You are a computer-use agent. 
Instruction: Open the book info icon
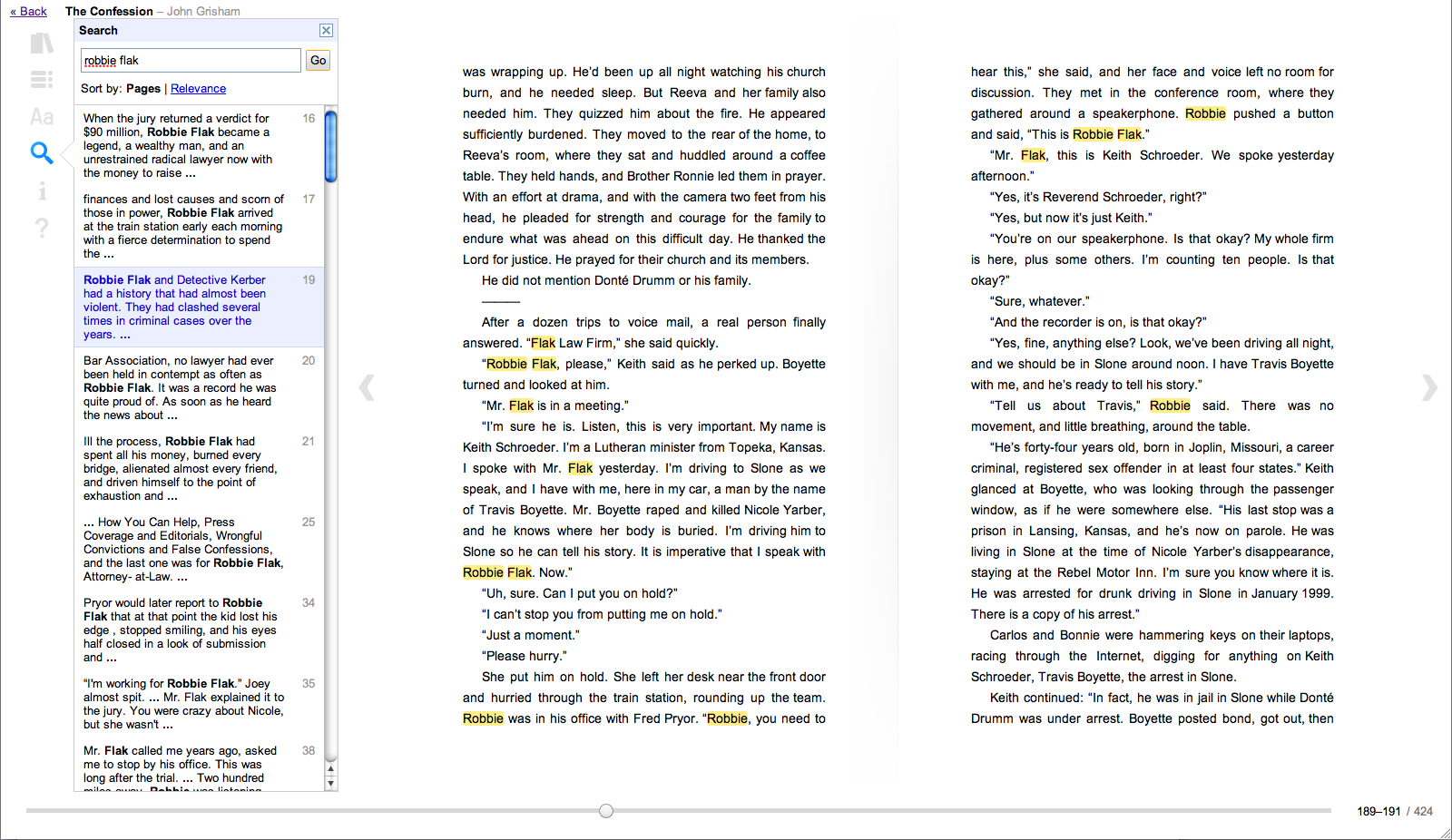click(42, 190)
